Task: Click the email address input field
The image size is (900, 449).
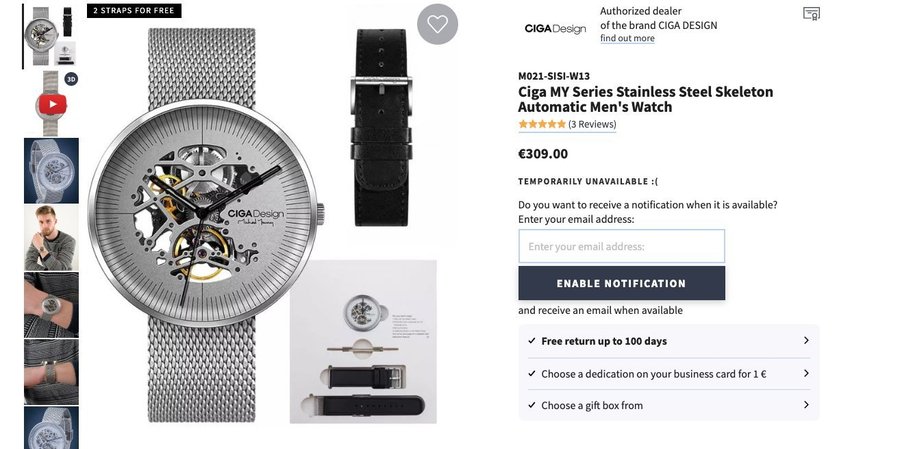Action: [x=621, y=246]
